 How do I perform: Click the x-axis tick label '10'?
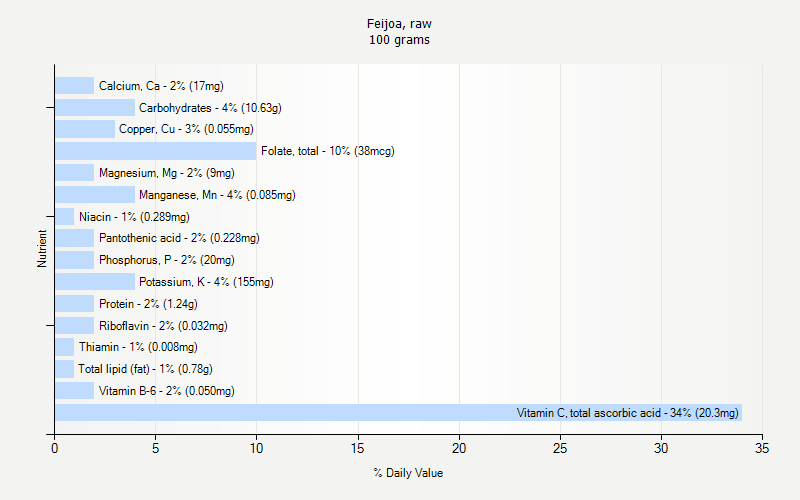(257, 448)
